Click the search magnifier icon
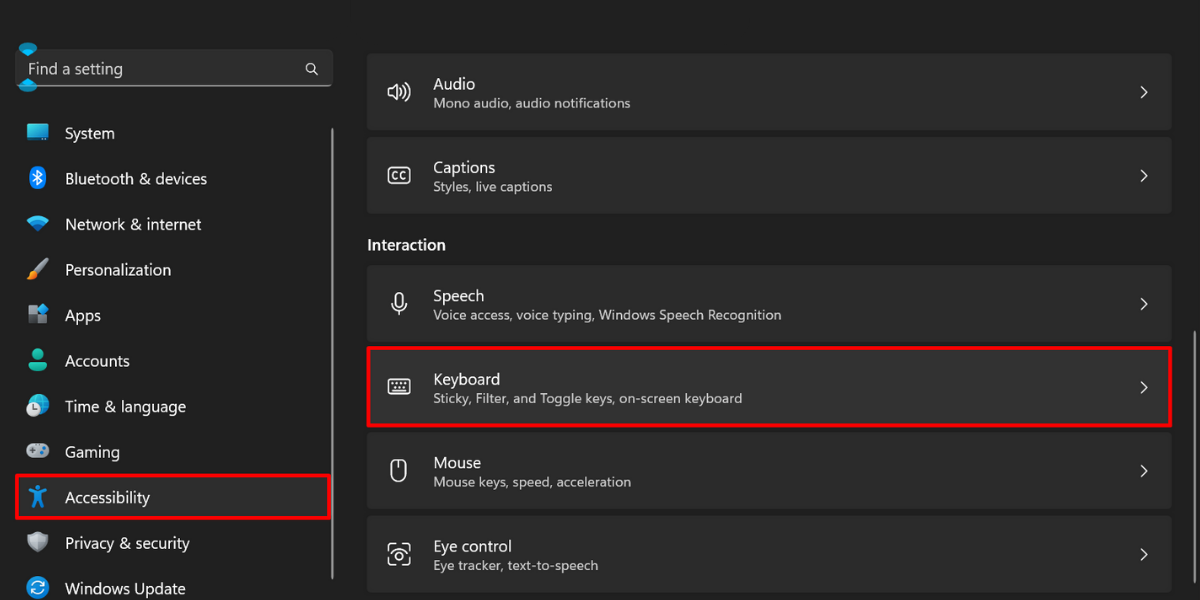Image resolution: width=1200 pixels, height=600 pixels. point(311,68)
